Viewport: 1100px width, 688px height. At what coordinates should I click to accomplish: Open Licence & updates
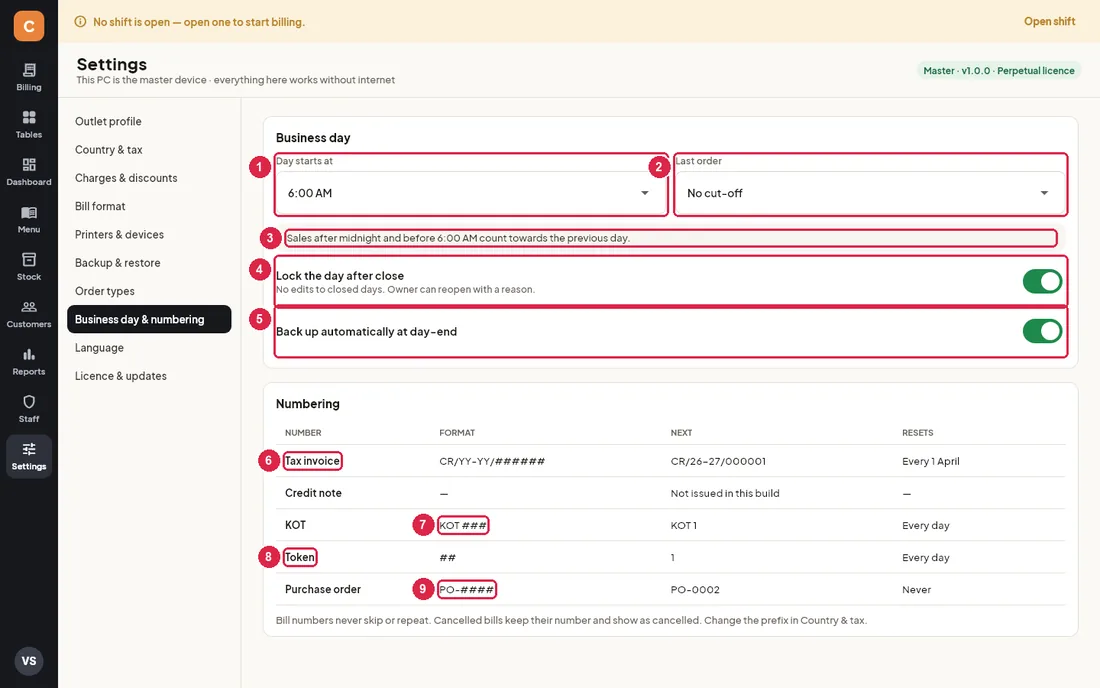(x=121, y=376)
